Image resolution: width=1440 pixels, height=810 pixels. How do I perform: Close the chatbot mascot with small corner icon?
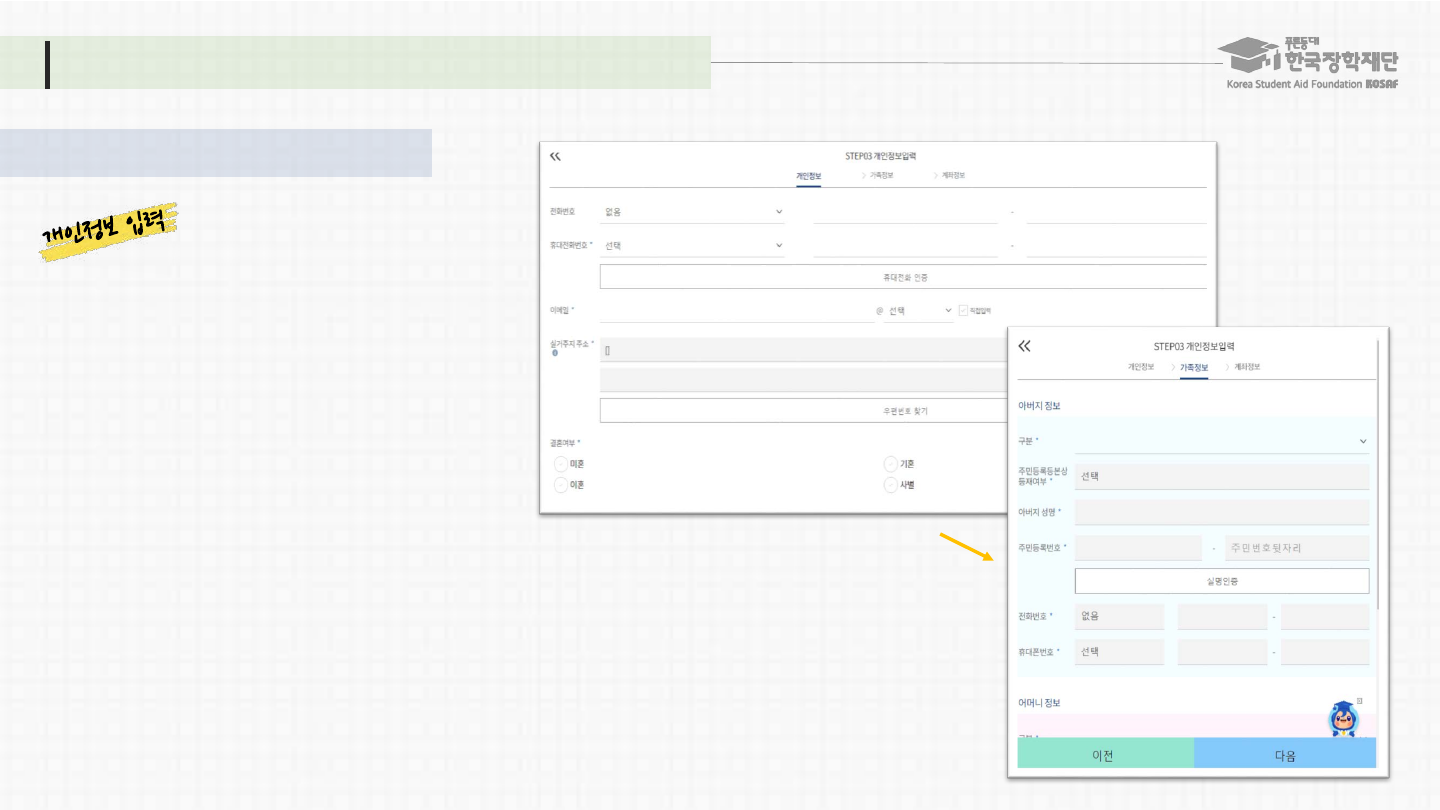[1359, 701]
